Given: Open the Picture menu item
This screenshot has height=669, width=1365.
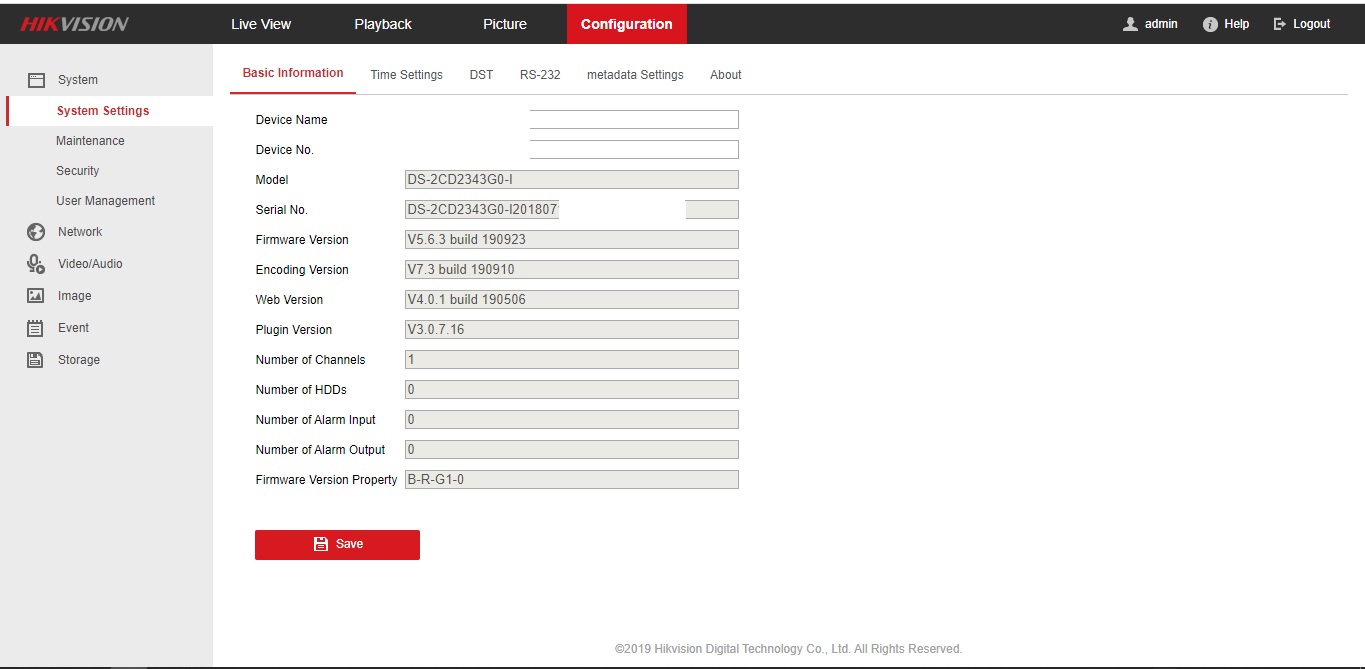Looking at the screenshot, I should [505, 24].
